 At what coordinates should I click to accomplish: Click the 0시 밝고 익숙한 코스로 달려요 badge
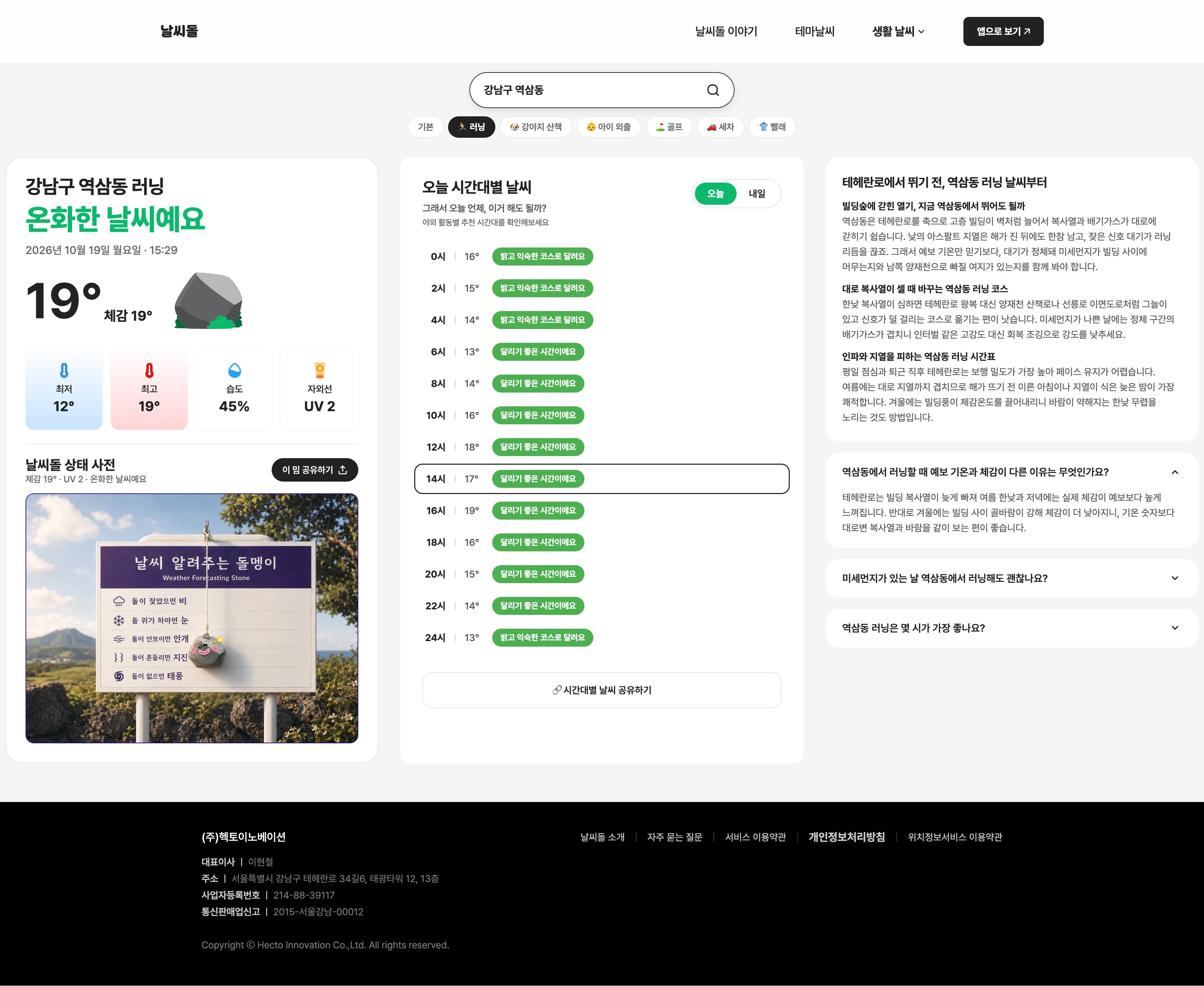click(542, 256)
